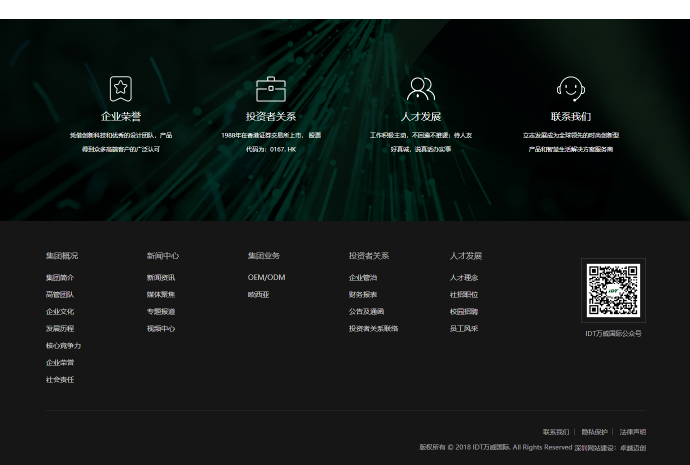This screenshot has width=690, height=465.
Task: Open the 社会责任 footer link
Action: coord(60,379)
